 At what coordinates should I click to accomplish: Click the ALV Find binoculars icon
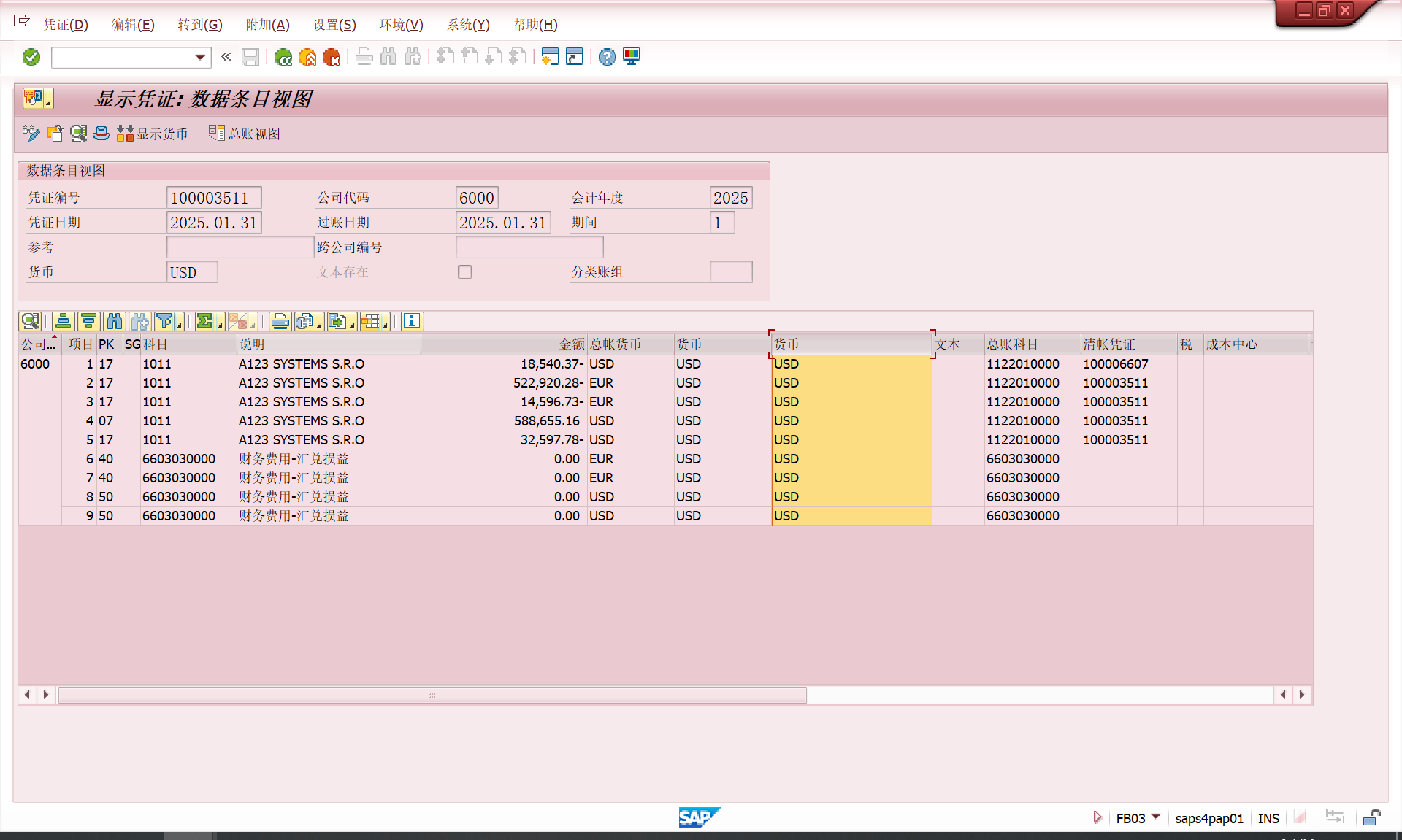coord(115,321)
